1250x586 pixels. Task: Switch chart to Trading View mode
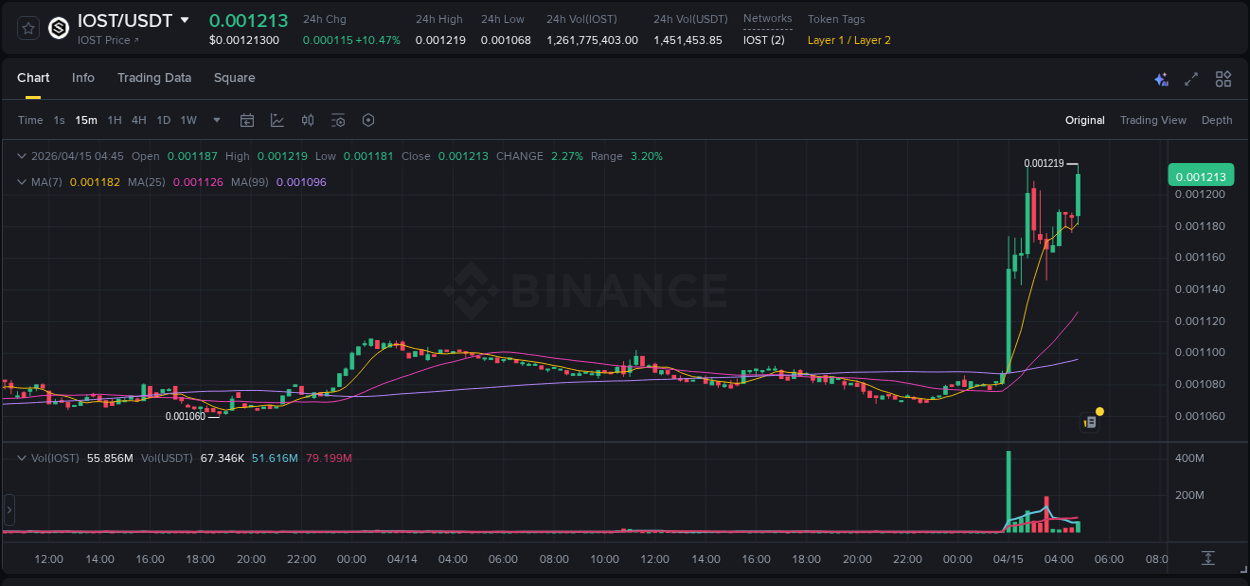tap(1153, 120)
